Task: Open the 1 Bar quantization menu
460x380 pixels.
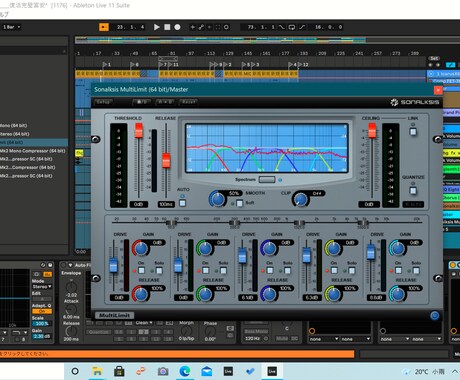Action: coord(12,27)
